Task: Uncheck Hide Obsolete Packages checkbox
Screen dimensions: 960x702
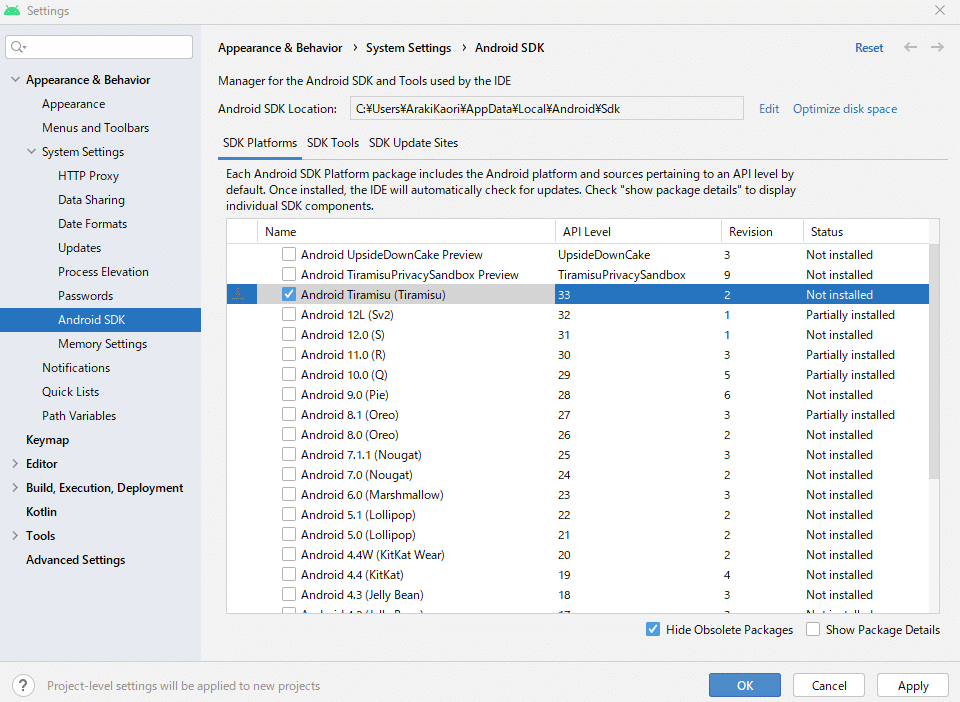Action: (653, 629)
